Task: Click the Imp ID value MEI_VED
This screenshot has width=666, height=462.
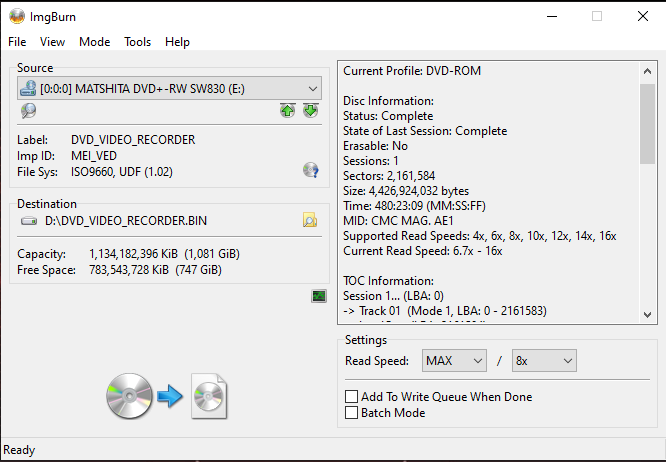Action: [94, 156]
